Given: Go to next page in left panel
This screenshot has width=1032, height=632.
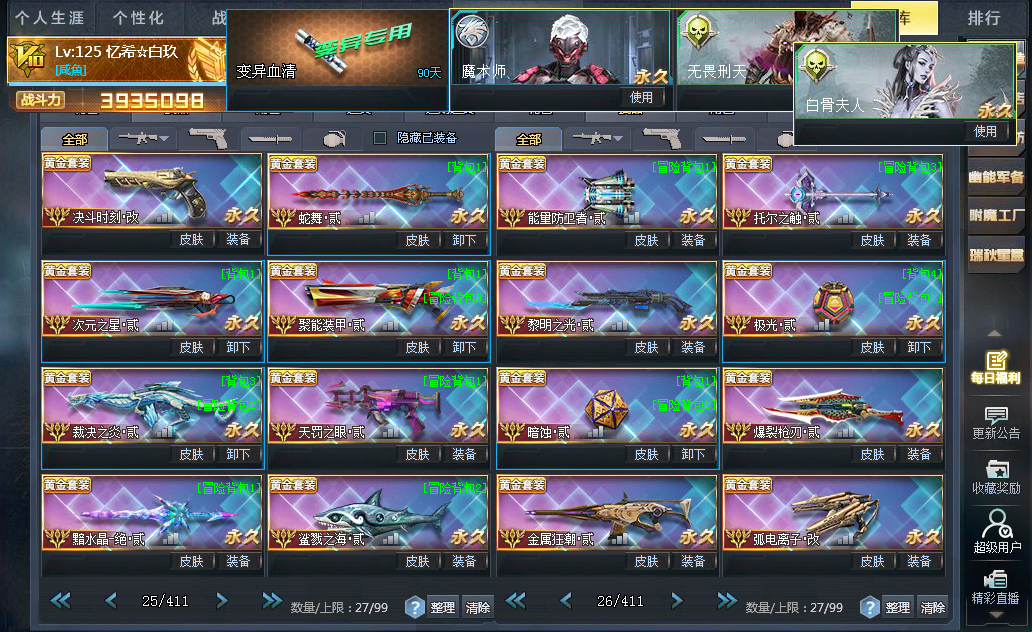Looking at the screenshot, I should tap(222, 600).
